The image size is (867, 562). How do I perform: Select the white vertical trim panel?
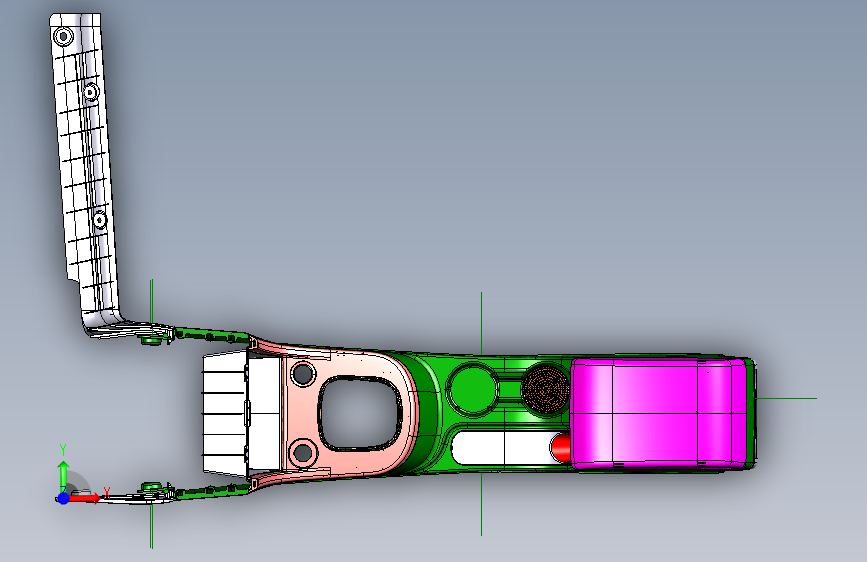85,171
